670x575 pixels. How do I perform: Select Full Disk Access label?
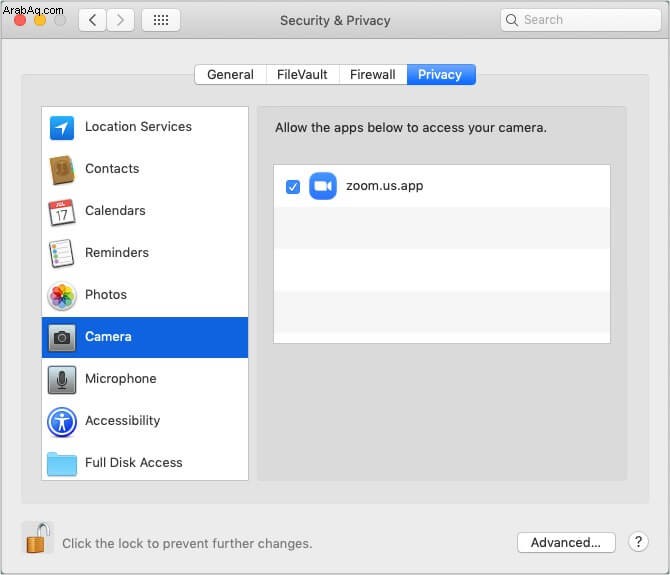(x=134, y=463)
